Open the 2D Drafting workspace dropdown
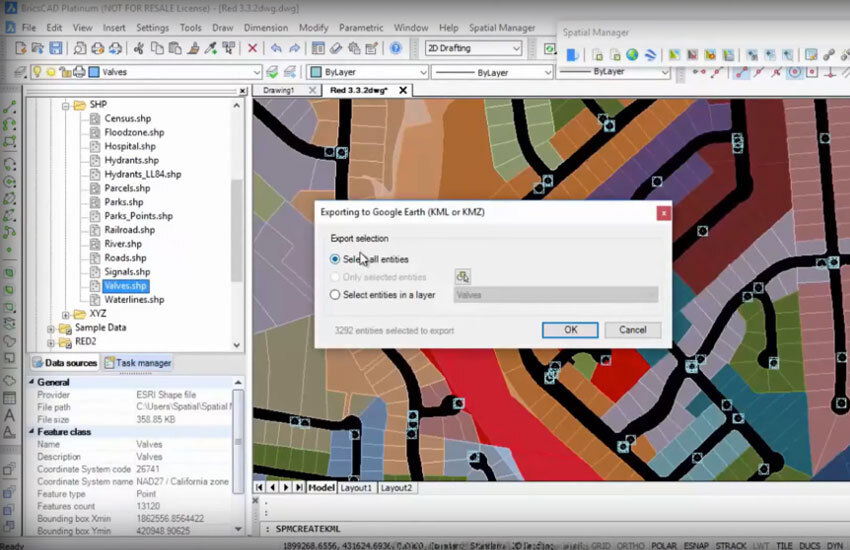This screenshot has height=550, width=850. click(x=516, y=48)
